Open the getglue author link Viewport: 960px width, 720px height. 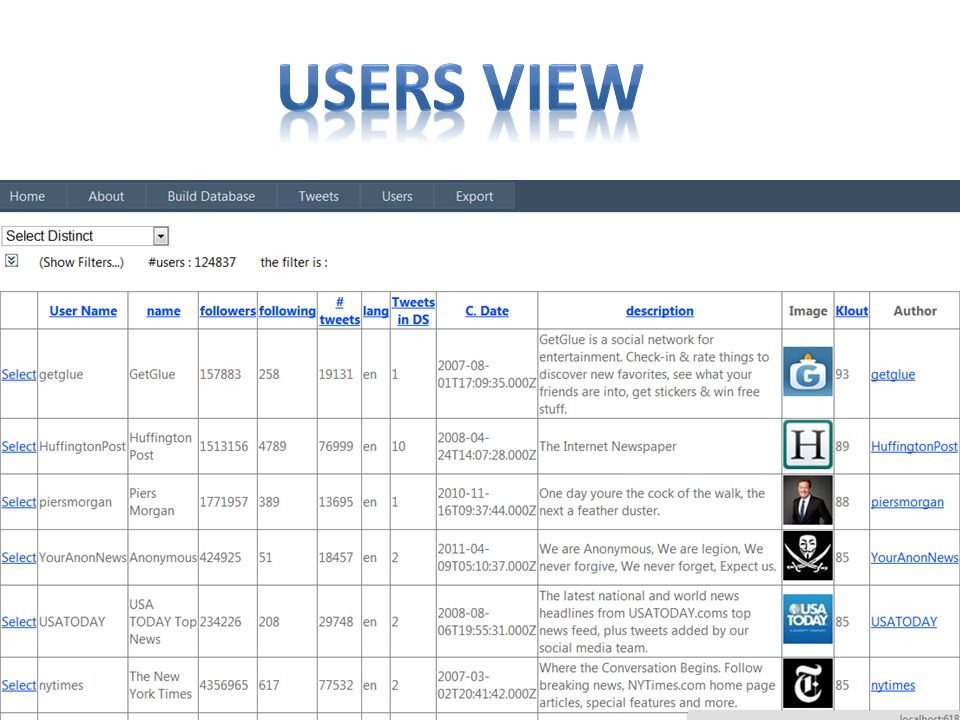(x=893, y=374)
